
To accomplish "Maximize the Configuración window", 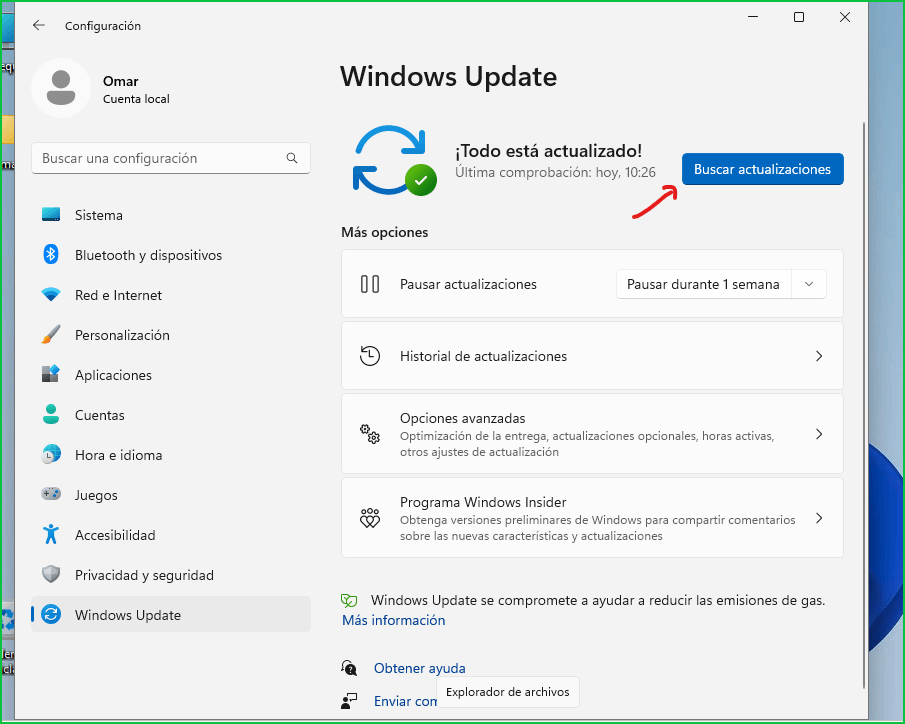I will tap(799, 17).
